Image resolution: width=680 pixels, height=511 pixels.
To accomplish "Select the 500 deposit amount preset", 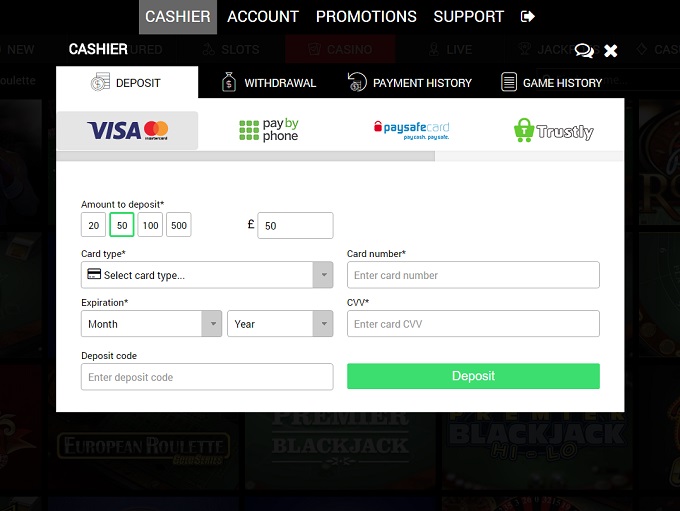I will click(x=179, y=226).
